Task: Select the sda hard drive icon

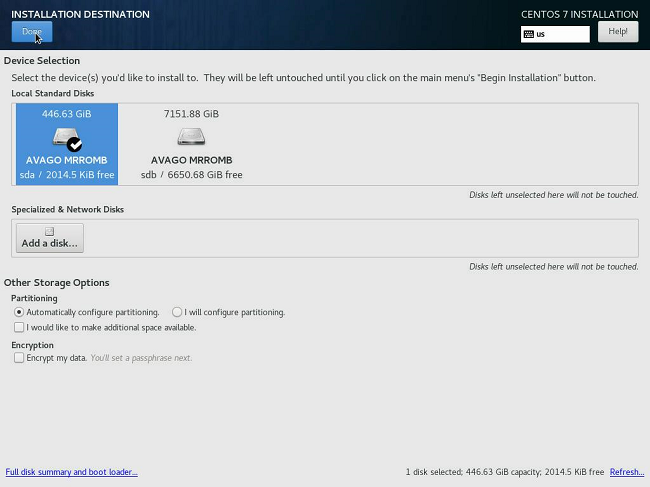Action: 65,136
